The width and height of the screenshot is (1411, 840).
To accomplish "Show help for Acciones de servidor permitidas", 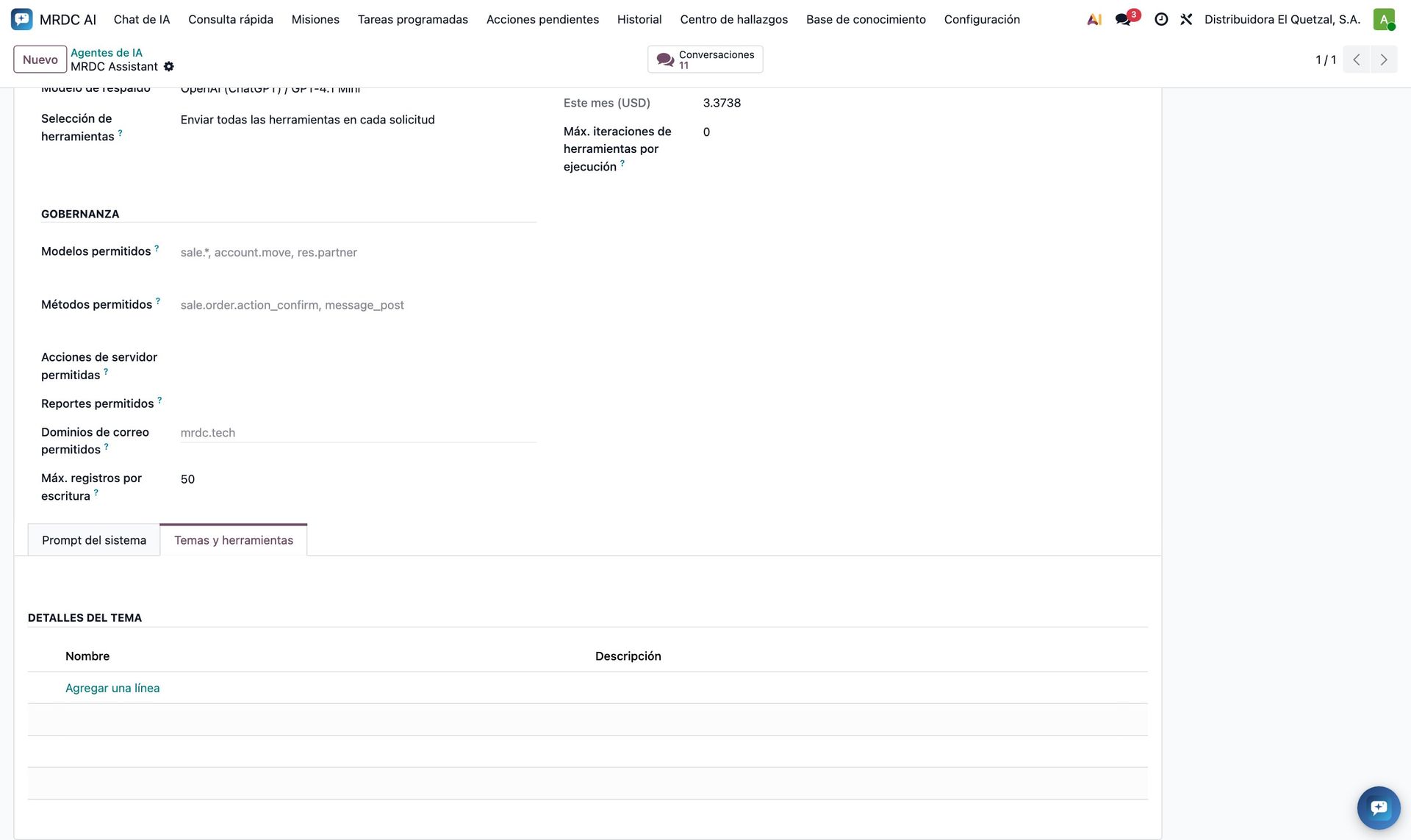I will (x=106, y=372).
